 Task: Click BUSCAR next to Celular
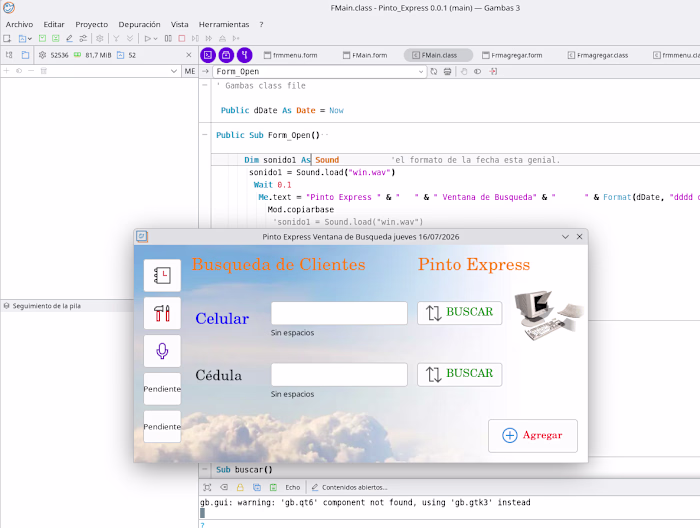[459, 313]
